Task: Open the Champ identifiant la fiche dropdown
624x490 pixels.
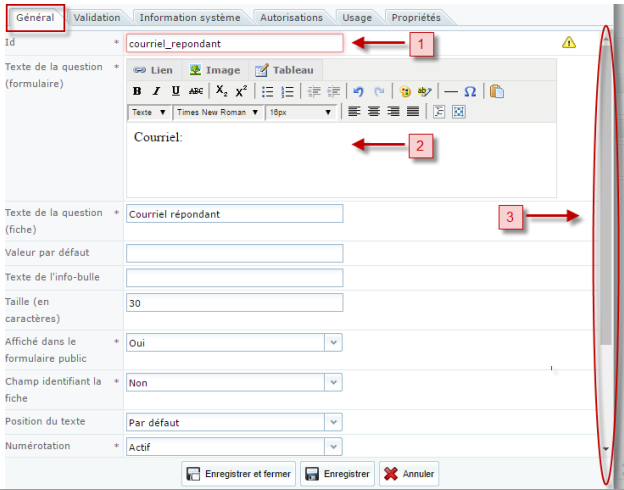Action: 234,383
